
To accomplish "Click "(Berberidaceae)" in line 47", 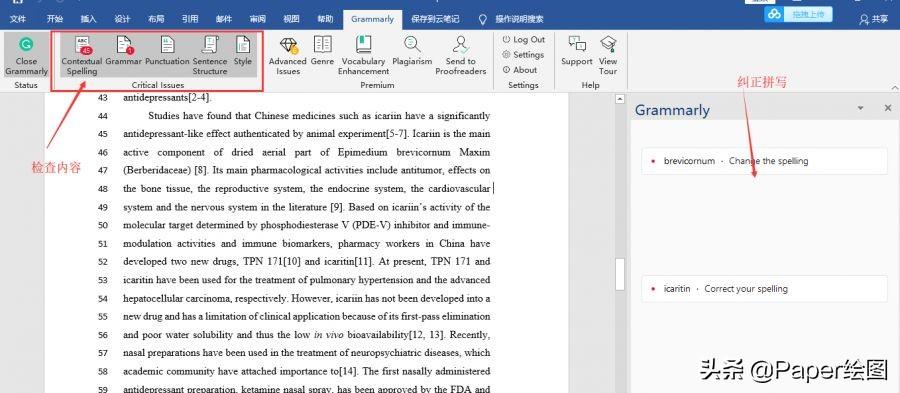I will (x=157, y=170).
